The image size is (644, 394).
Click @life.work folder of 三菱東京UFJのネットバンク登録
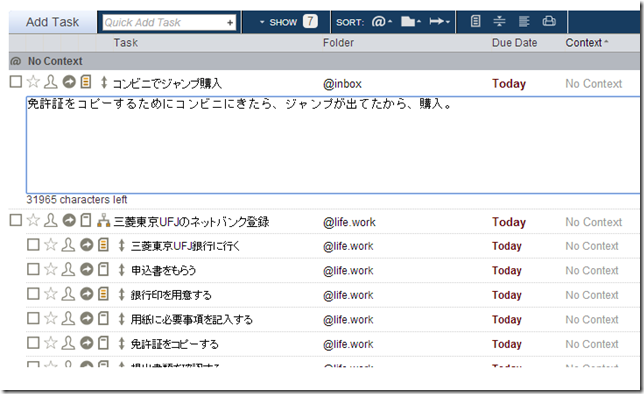(x=349, y=222)
